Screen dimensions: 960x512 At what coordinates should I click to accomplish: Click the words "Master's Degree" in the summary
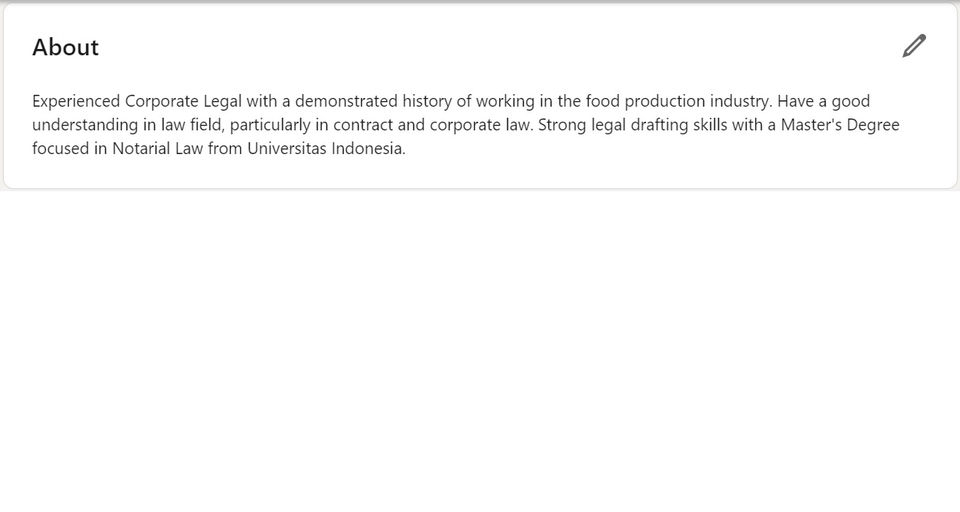tap(840, 125)
